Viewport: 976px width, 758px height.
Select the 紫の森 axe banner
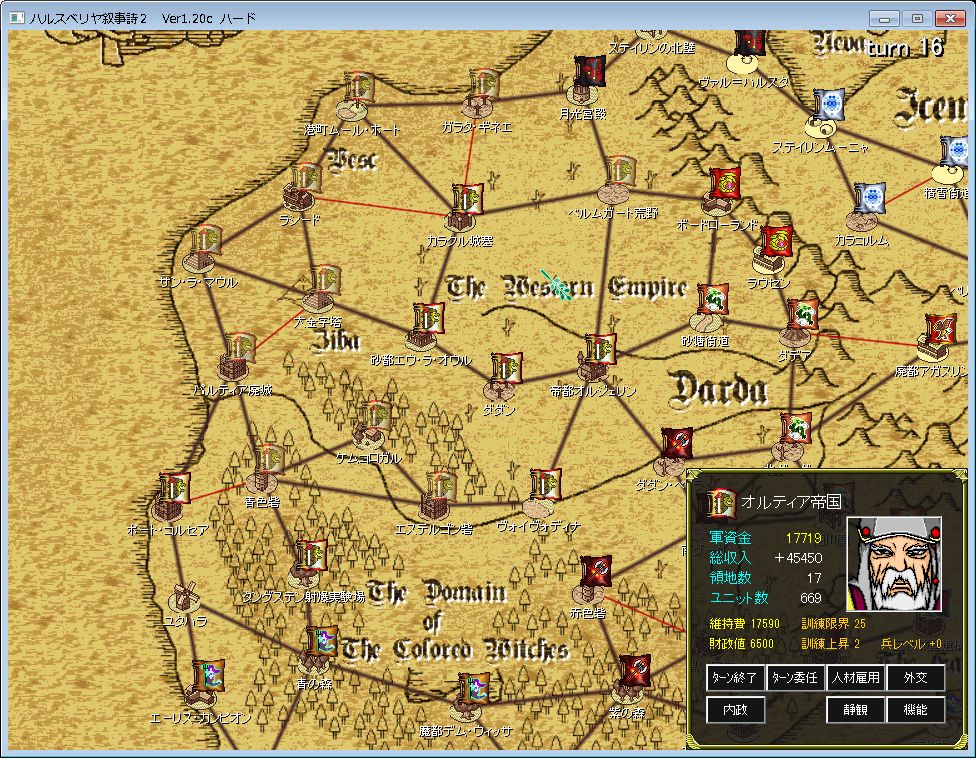(635, 671)
